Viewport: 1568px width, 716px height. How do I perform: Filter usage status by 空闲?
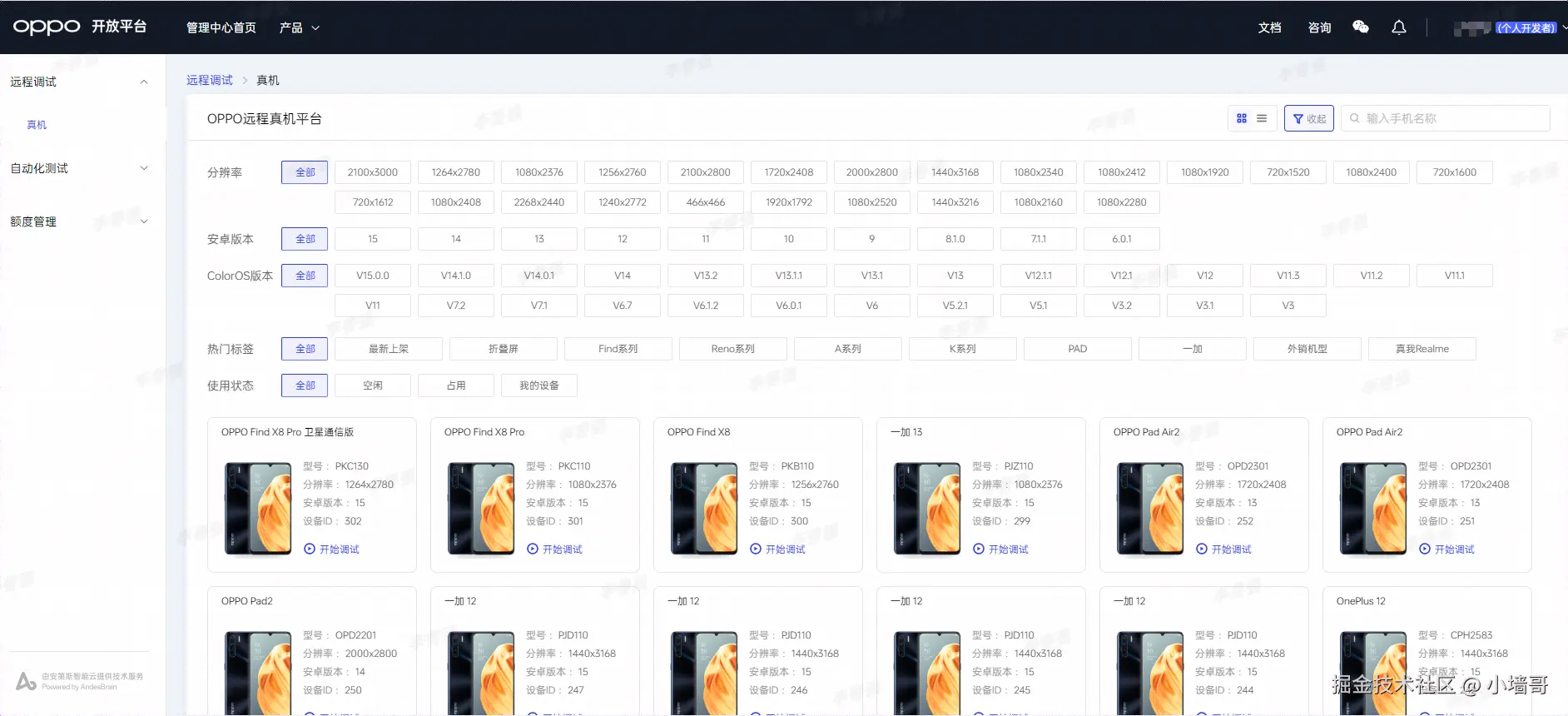tap(373, 385)
